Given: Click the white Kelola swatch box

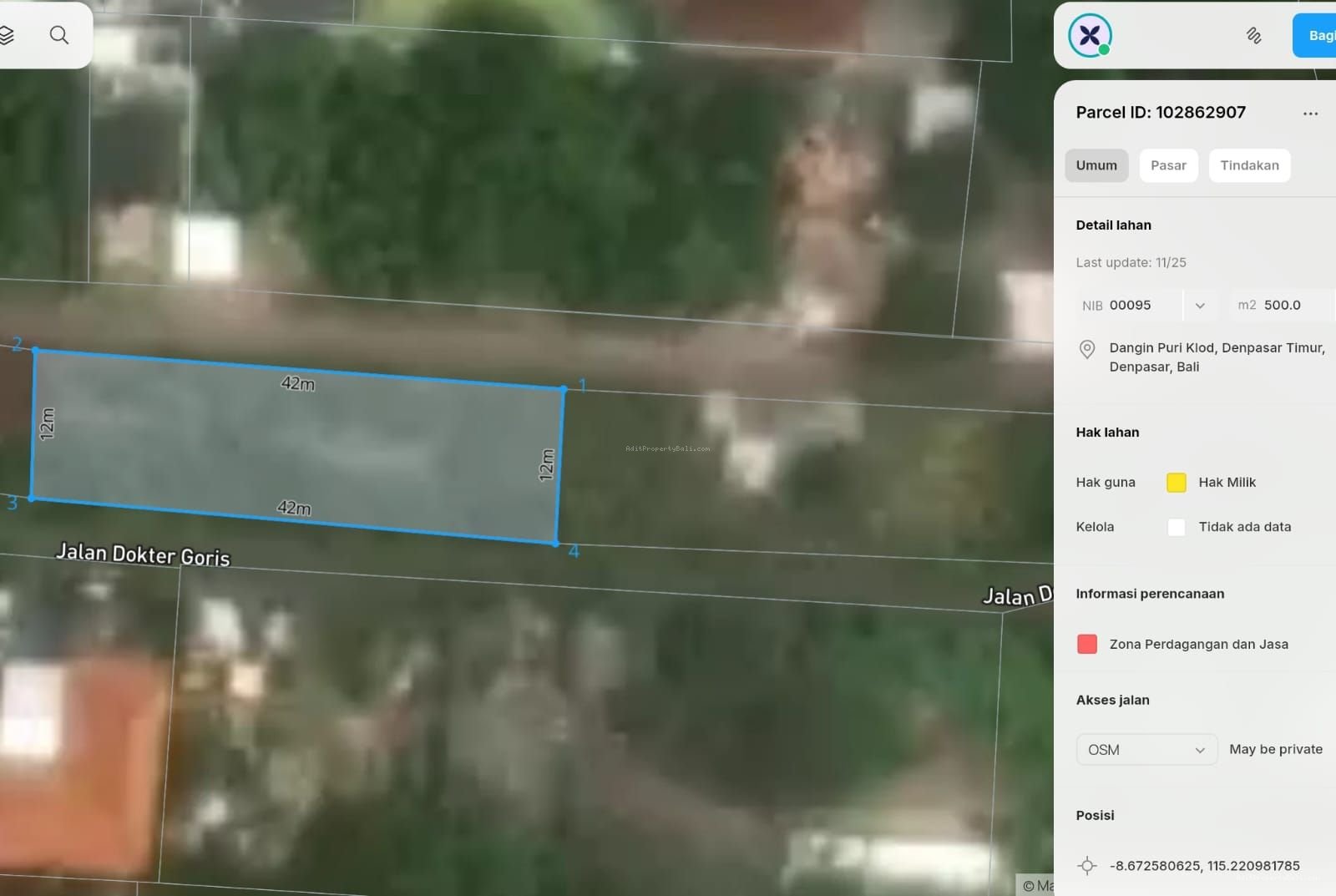Looking at the screenshot, I should point(1176,527).
